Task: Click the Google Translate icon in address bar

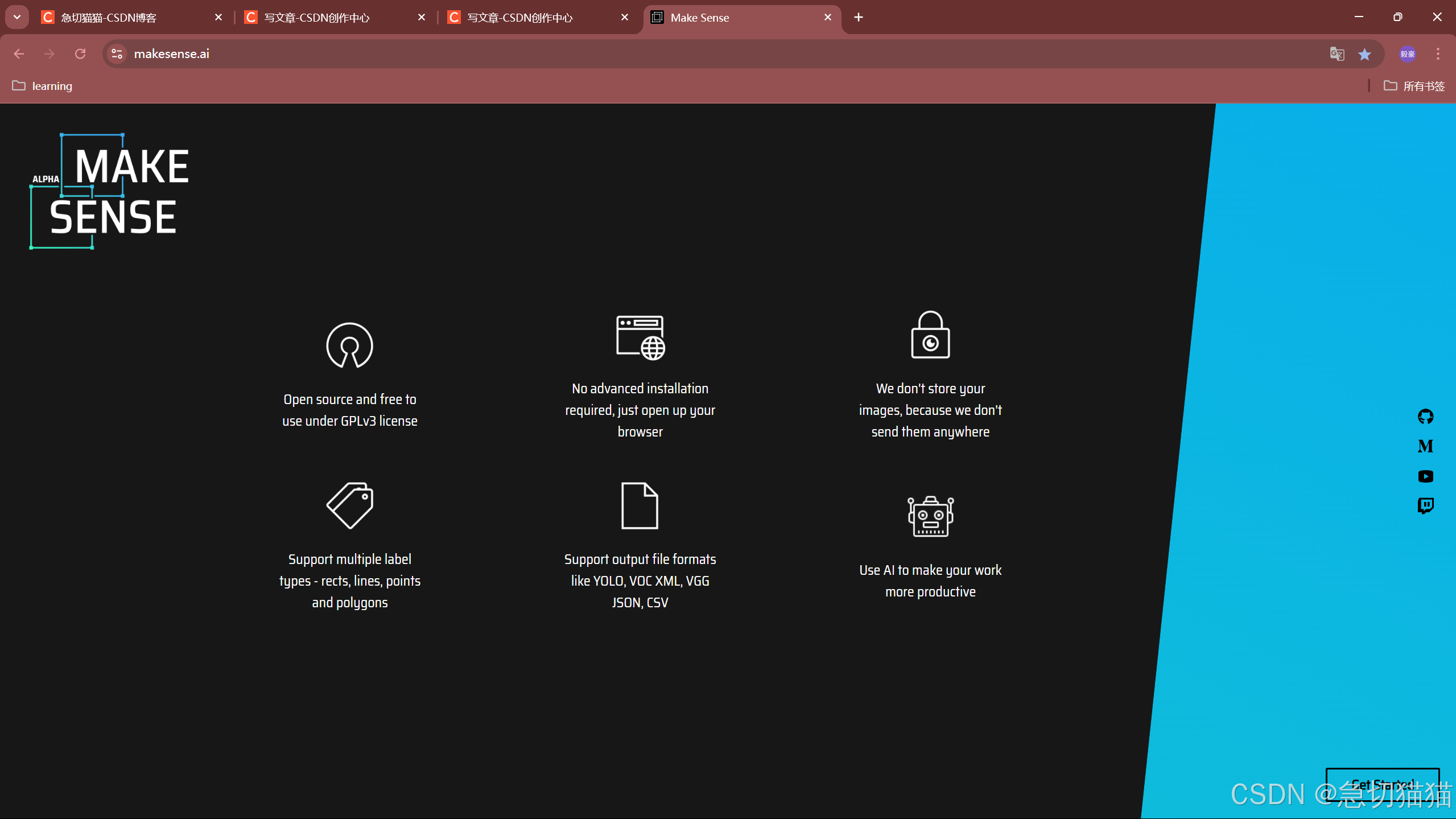Action: [1337, 54]
